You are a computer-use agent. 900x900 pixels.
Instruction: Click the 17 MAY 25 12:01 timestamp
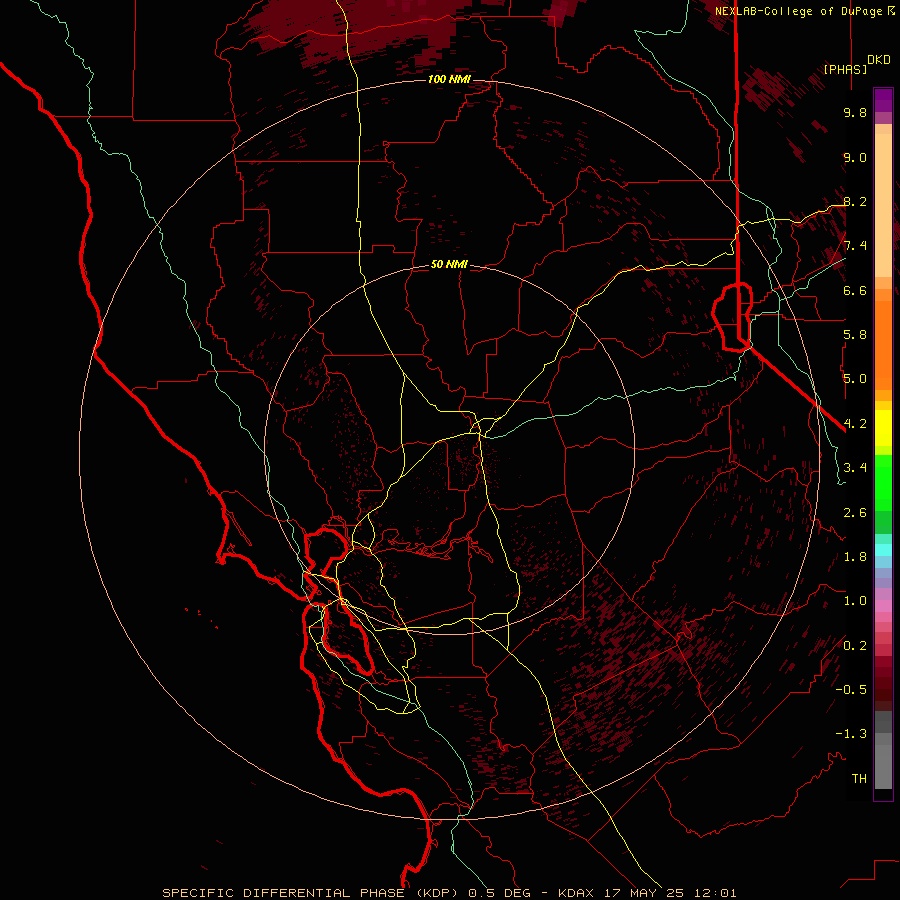(670, 893)
